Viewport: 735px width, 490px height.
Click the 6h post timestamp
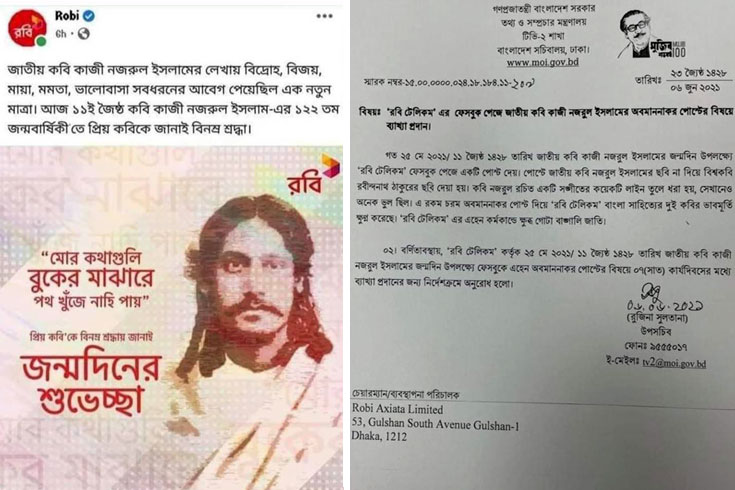pyautogui.click(x=61, y=34)
